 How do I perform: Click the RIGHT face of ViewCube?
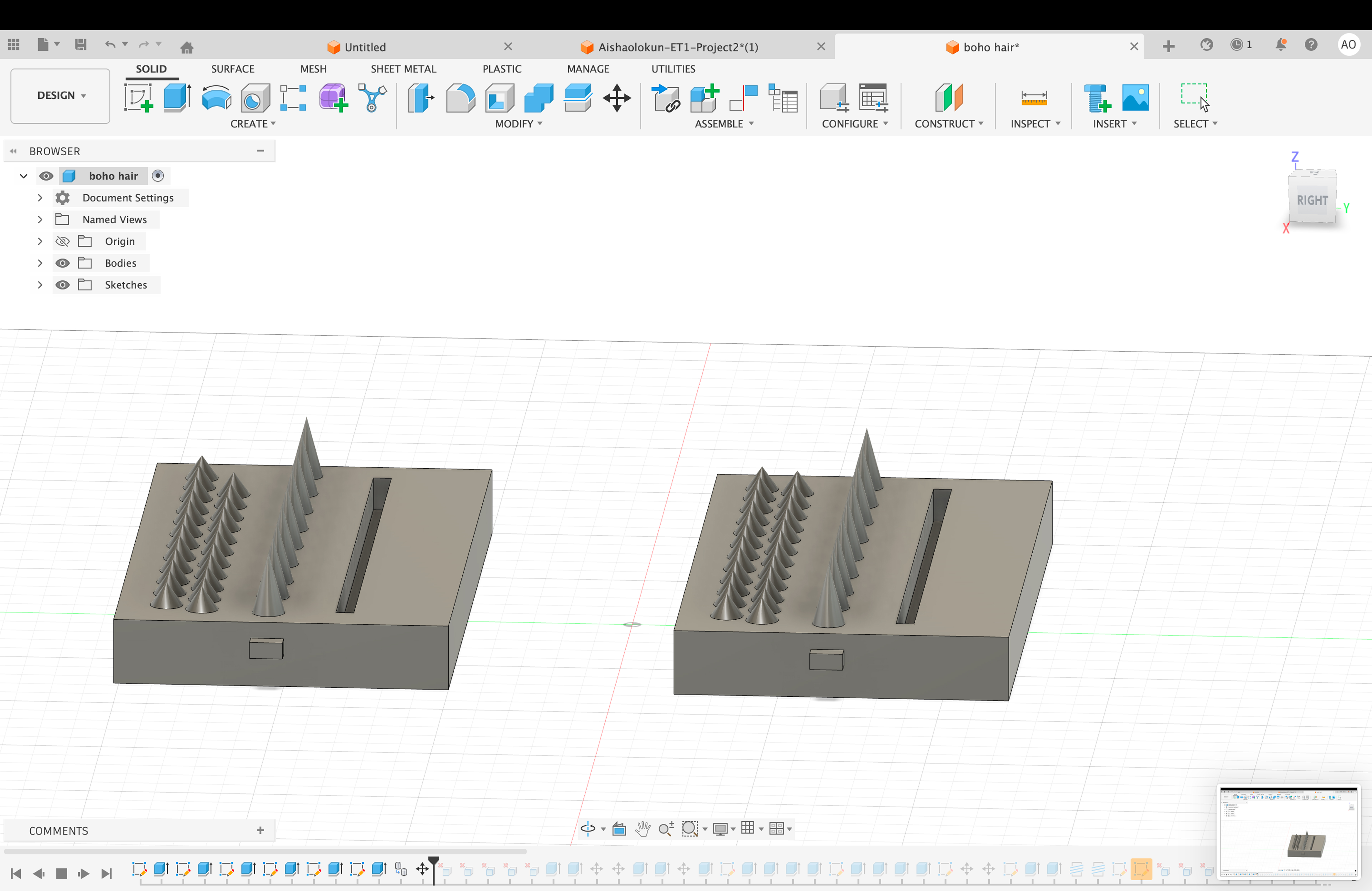(x=1312, y=200)
